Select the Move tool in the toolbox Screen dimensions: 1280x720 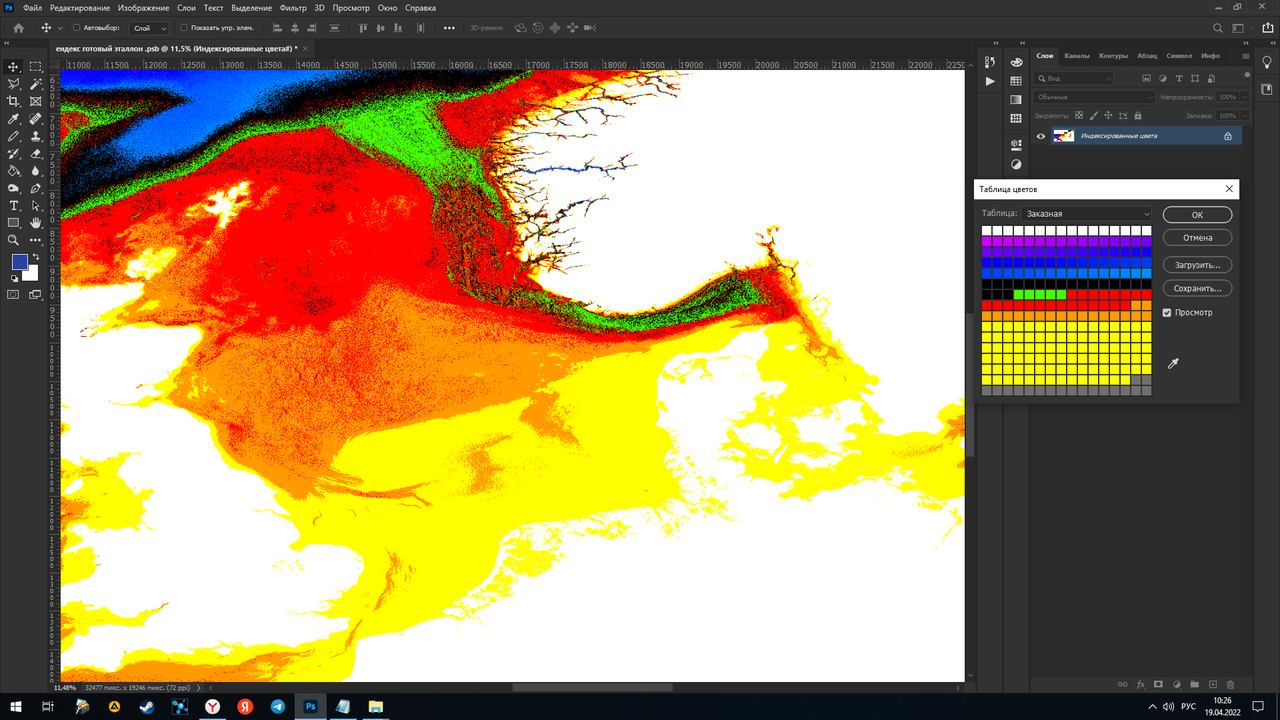tap(14, 67)
